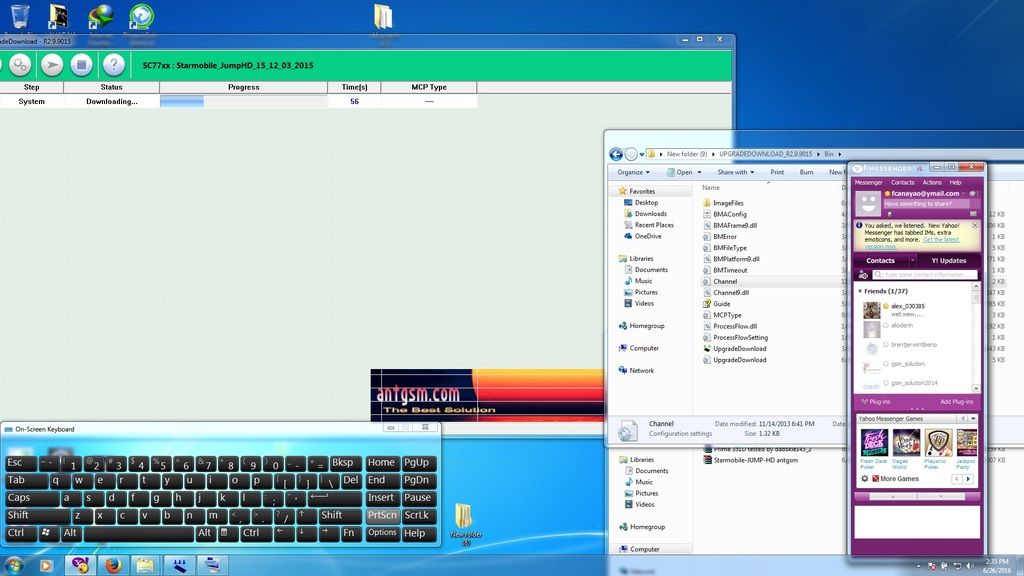
Task: Expand the Organize dropdown in Explorer
Action: pyautogui.click(x=634, y=172)
